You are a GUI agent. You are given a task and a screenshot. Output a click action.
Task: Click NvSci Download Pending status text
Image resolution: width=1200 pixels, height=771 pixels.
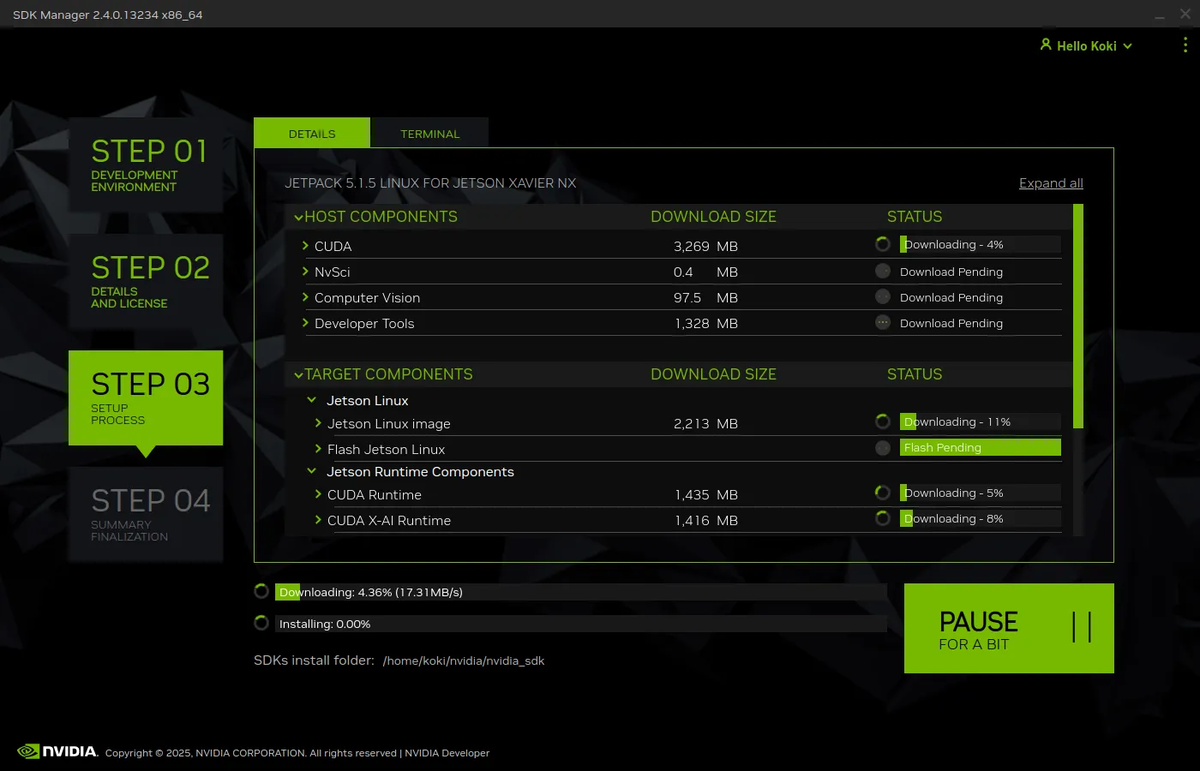click(x=951, y=272)
